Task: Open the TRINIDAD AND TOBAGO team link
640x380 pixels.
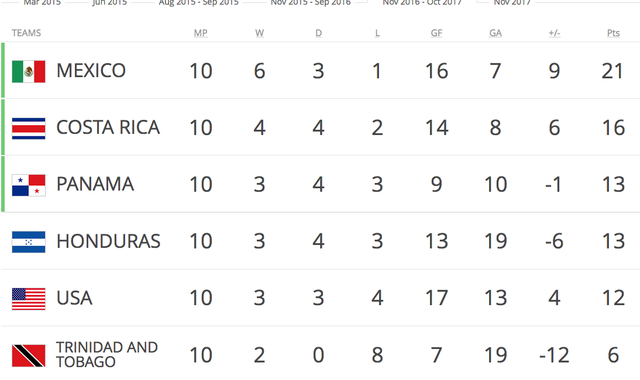Action: 107,354
